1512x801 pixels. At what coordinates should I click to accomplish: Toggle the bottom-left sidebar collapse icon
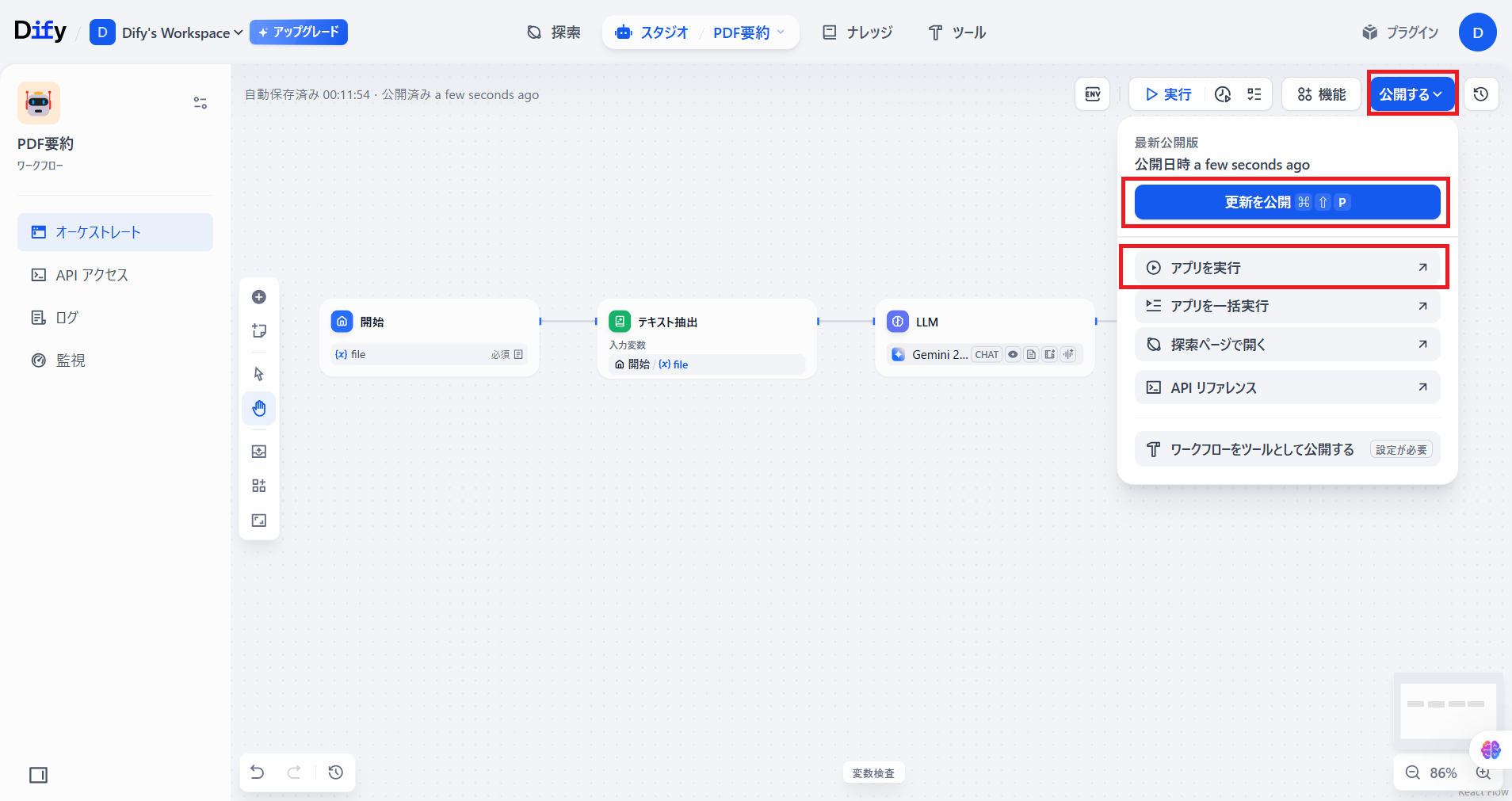pyautogui.click(x=38, y=775)
